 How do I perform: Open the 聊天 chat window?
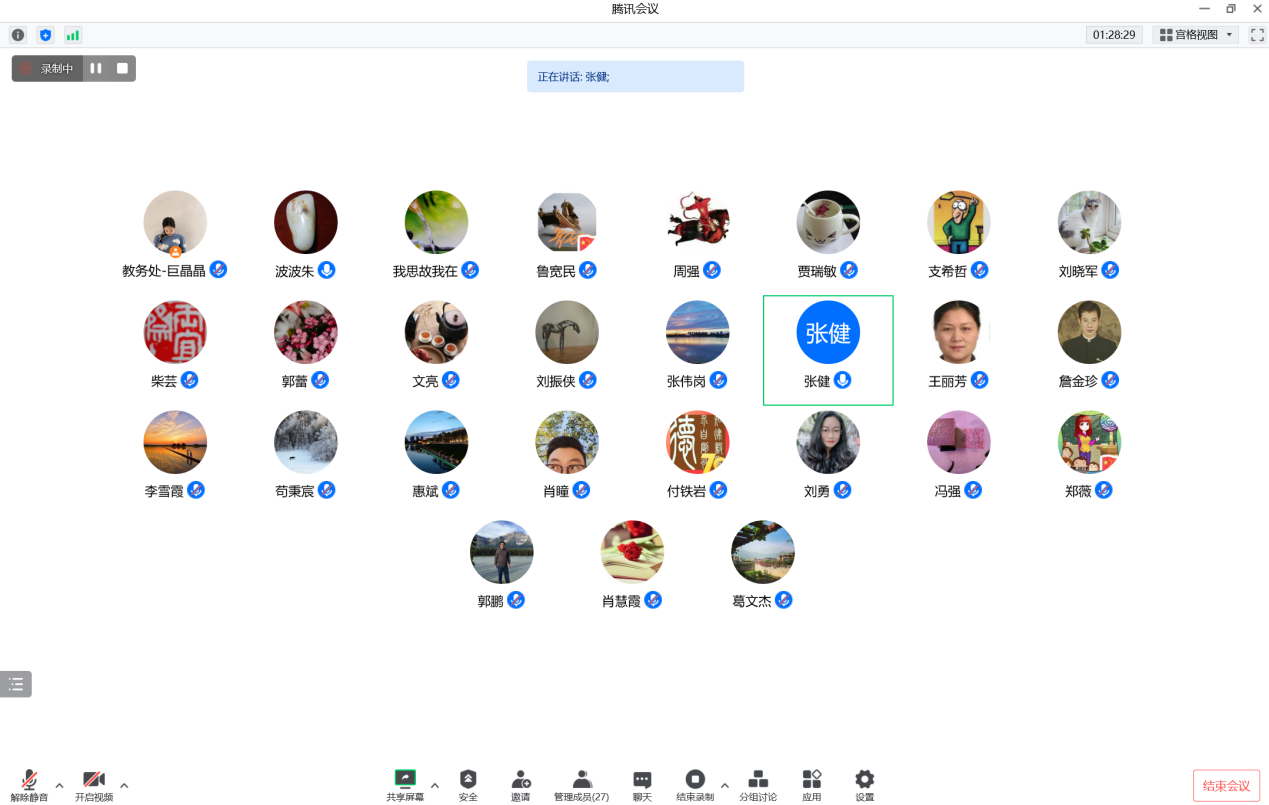[642, 785]
